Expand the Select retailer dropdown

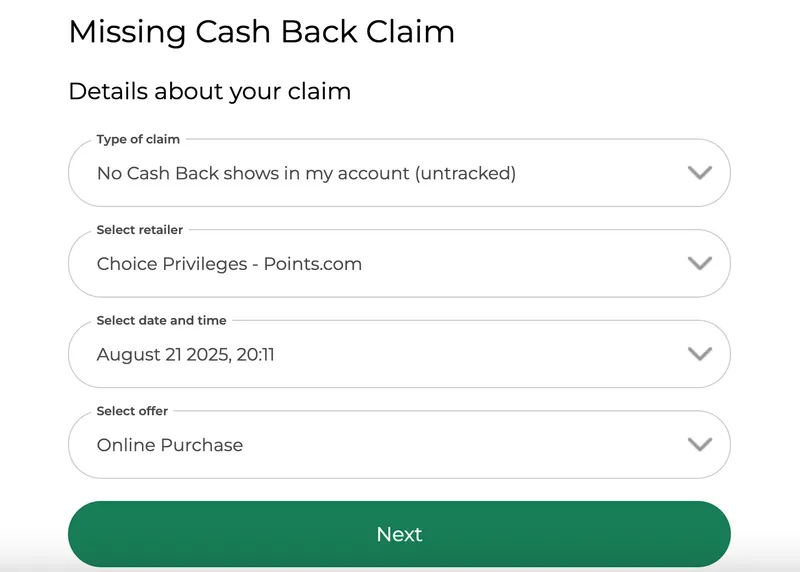pyautogui.click(x=399, y=264)
